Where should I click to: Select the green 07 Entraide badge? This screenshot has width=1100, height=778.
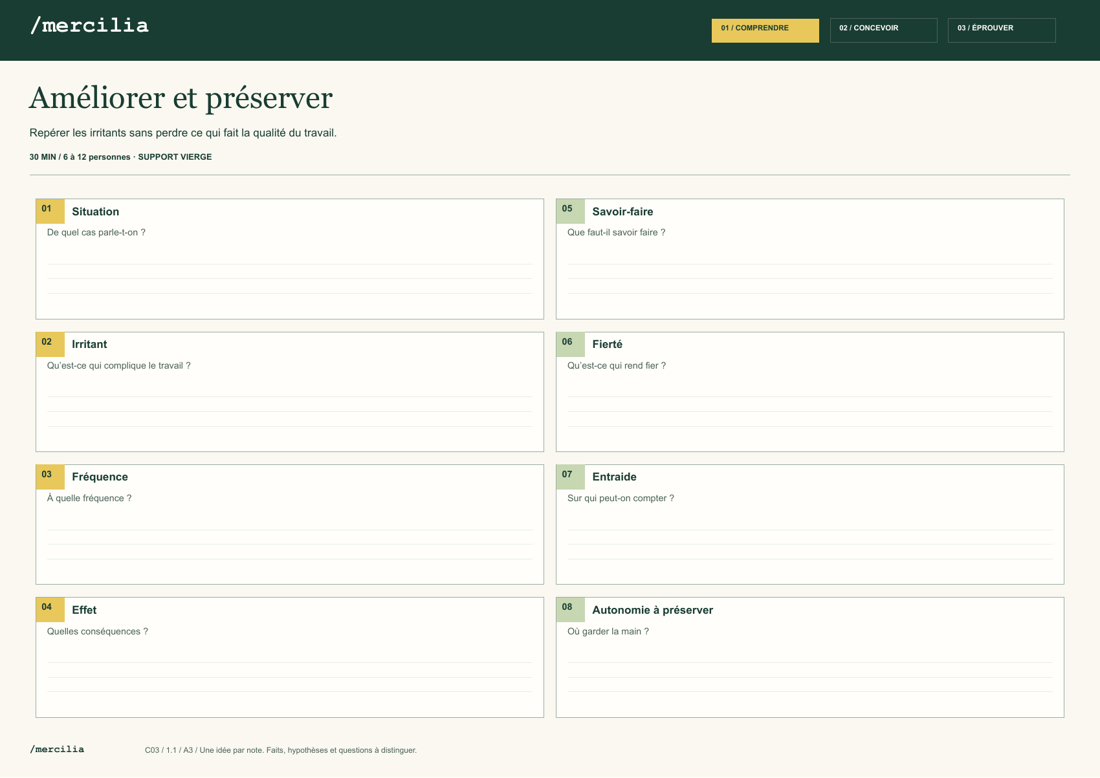[570, 477]
